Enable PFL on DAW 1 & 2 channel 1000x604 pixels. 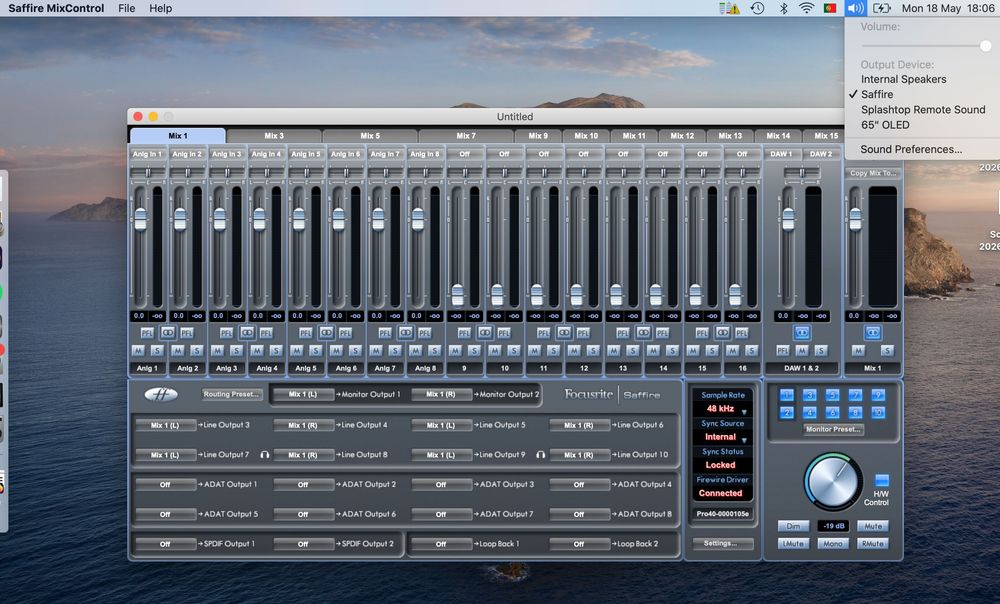783,351
